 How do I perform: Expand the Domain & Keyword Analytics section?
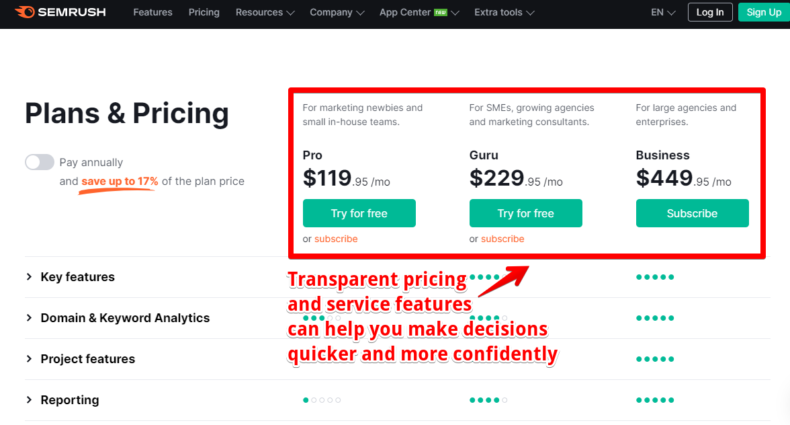click(125, 318)
